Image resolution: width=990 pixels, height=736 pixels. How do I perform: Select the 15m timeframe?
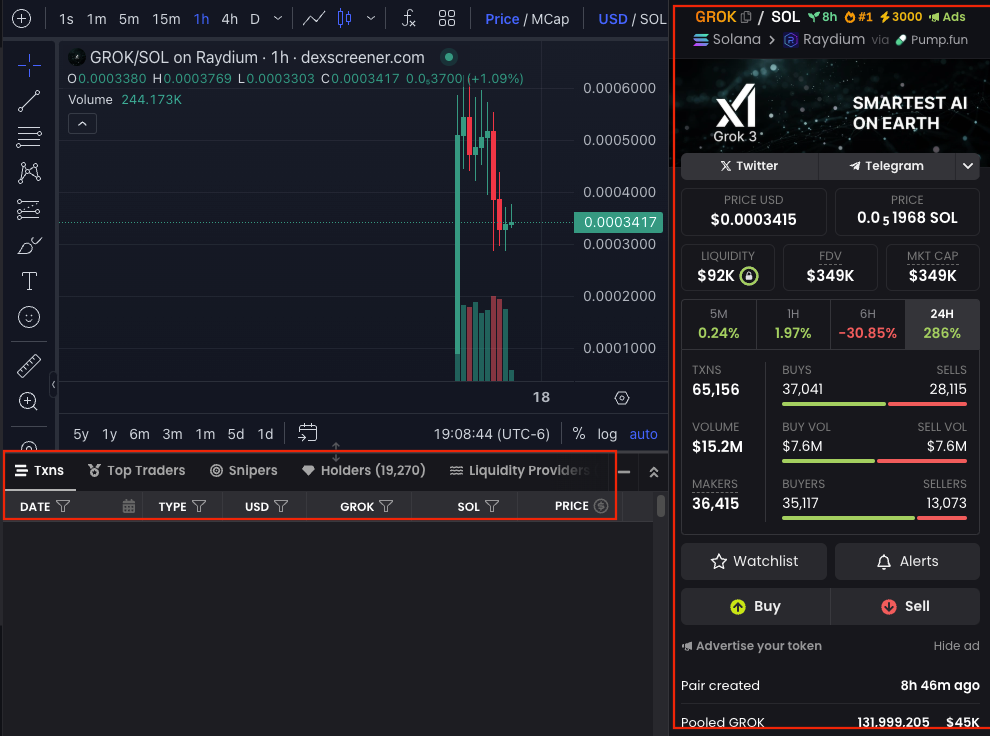166,20
